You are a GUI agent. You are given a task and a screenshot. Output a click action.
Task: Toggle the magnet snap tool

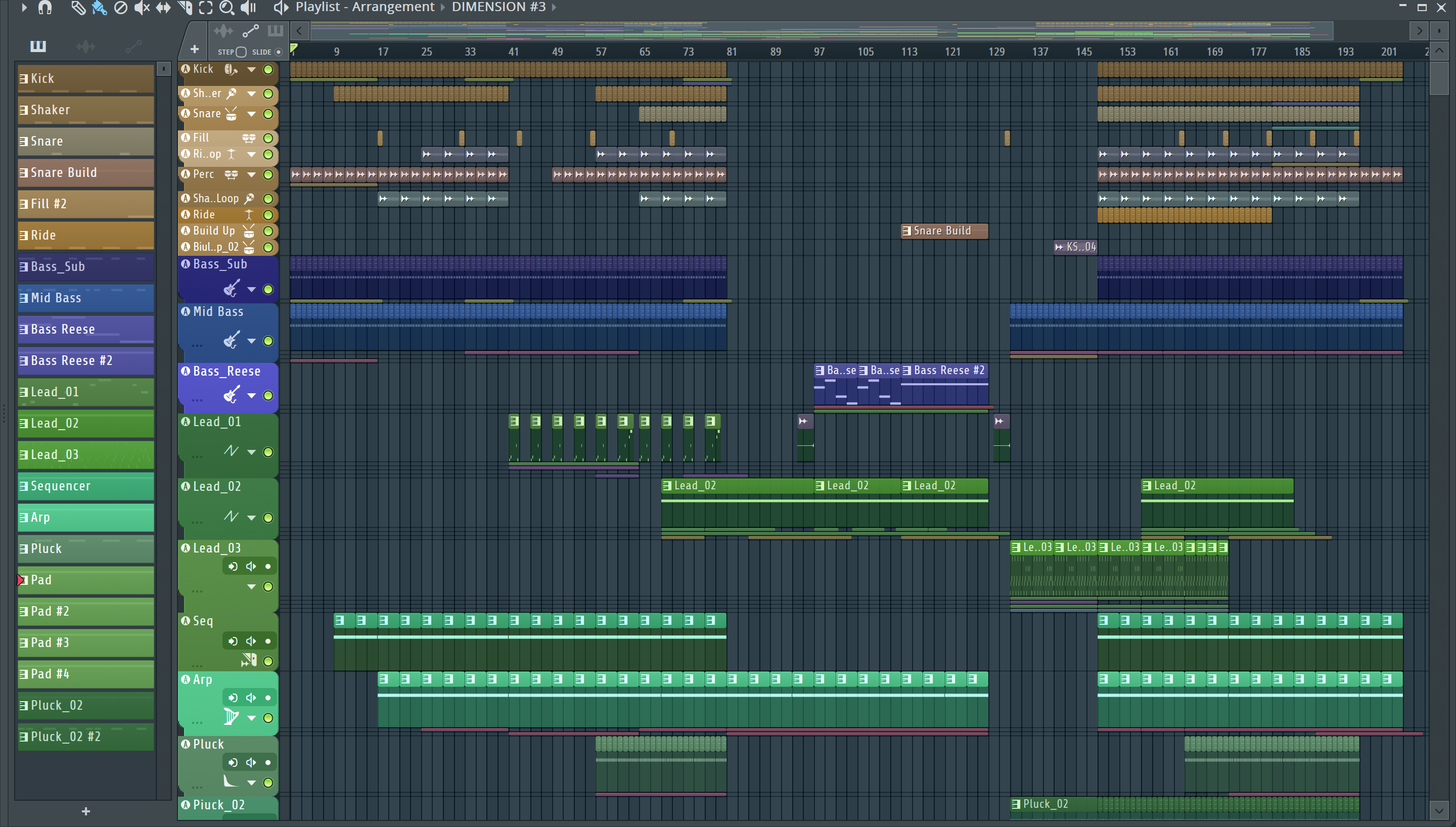pyautogui.click(x=45, y=8)
